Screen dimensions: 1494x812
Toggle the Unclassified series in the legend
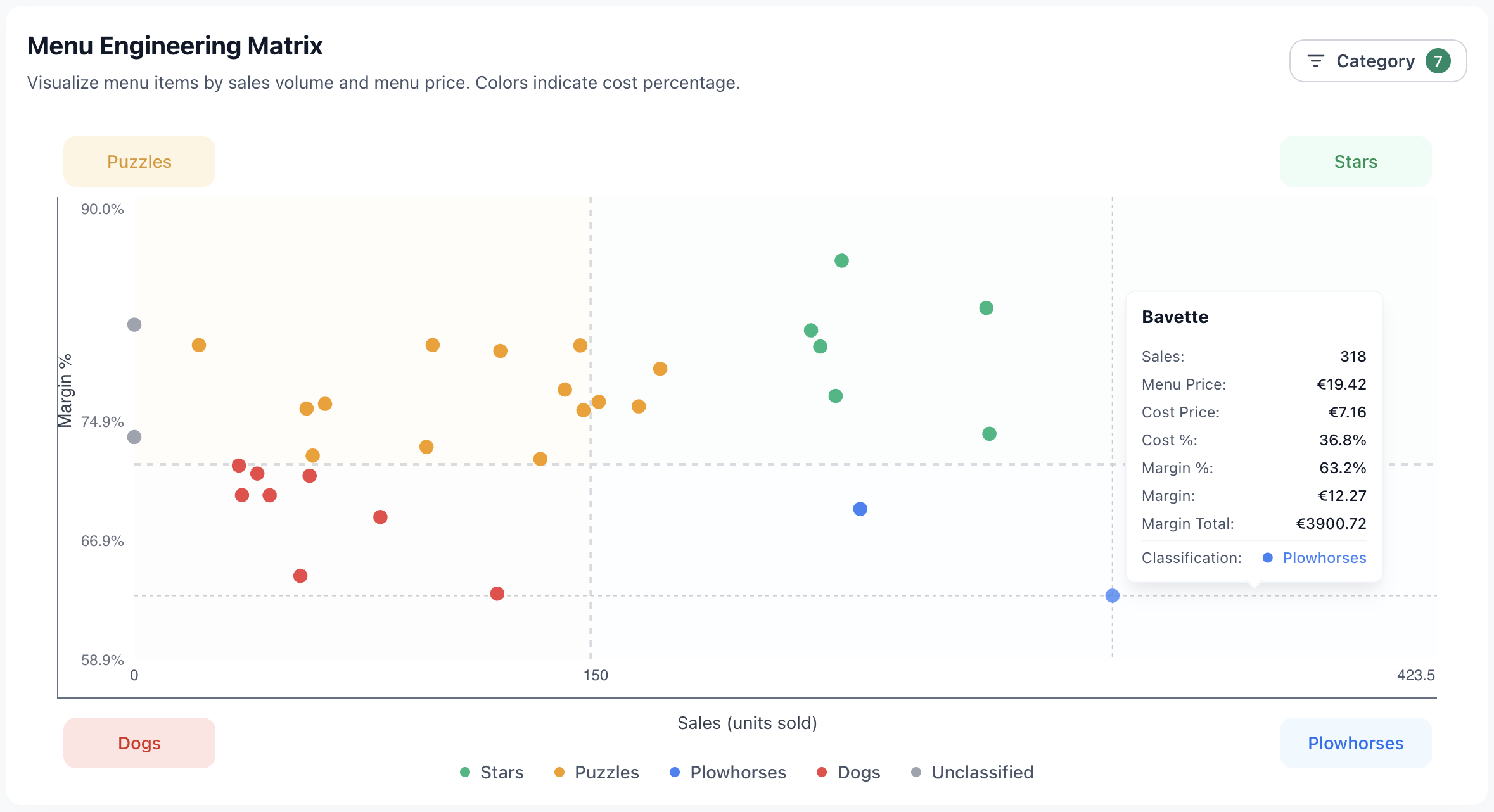click(x=972, y=772)
